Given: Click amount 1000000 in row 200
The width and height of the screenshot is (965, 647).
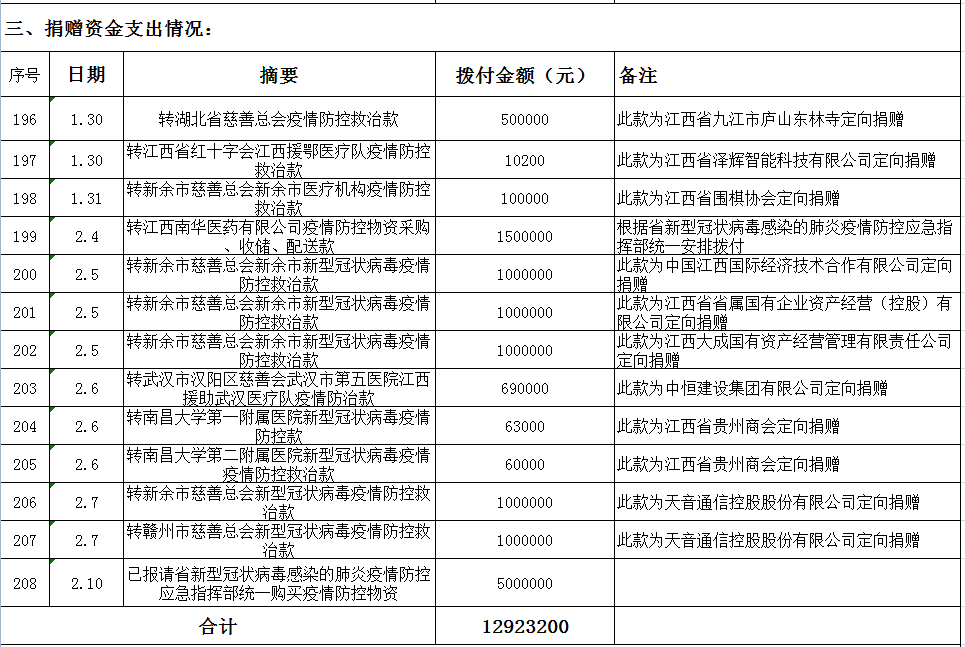Looking at the screenshot, I should pyautogui.click(x=524, y=275).
